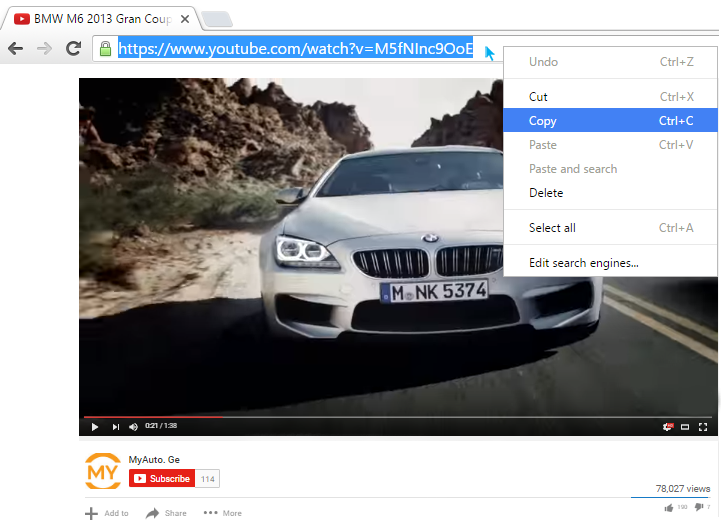The height and width of the screenshot is (525, 721).
Task: Click the 0:21 / 1:38 time display
Action: (x=161, y=426)
